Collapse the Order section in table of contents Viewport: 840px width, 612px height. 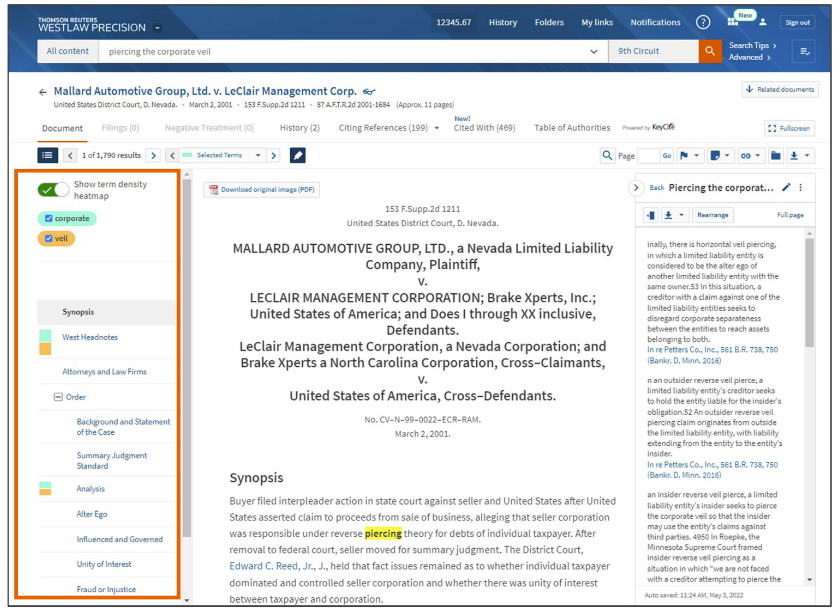[58, 397]
